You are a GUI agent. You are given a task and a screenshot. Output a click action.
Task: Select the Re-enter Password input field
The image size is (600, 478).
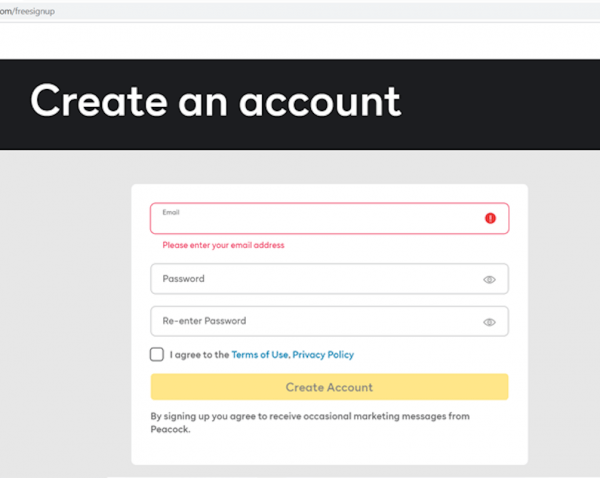(x=310, y=321)
